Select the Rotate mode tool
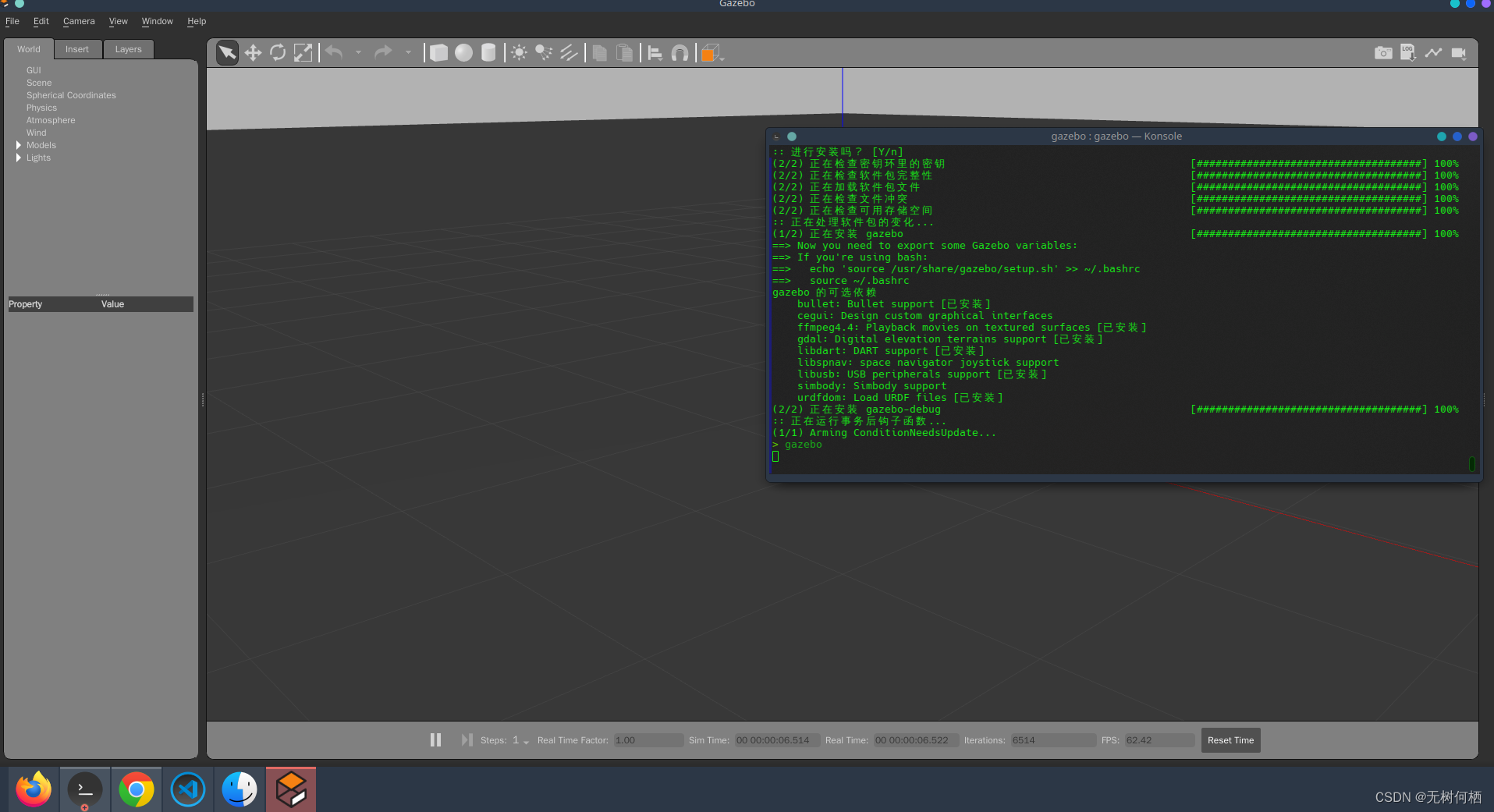 (x=279, y=52)
